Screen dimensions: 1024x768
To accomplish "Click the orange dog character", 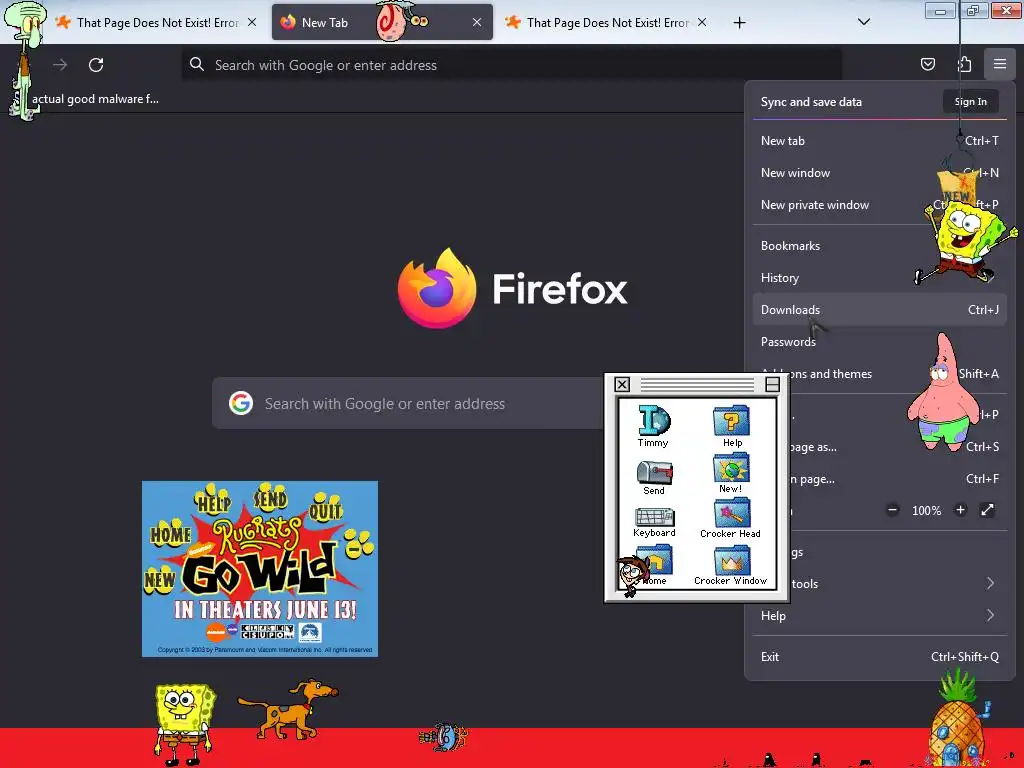I will pos(288,709).
